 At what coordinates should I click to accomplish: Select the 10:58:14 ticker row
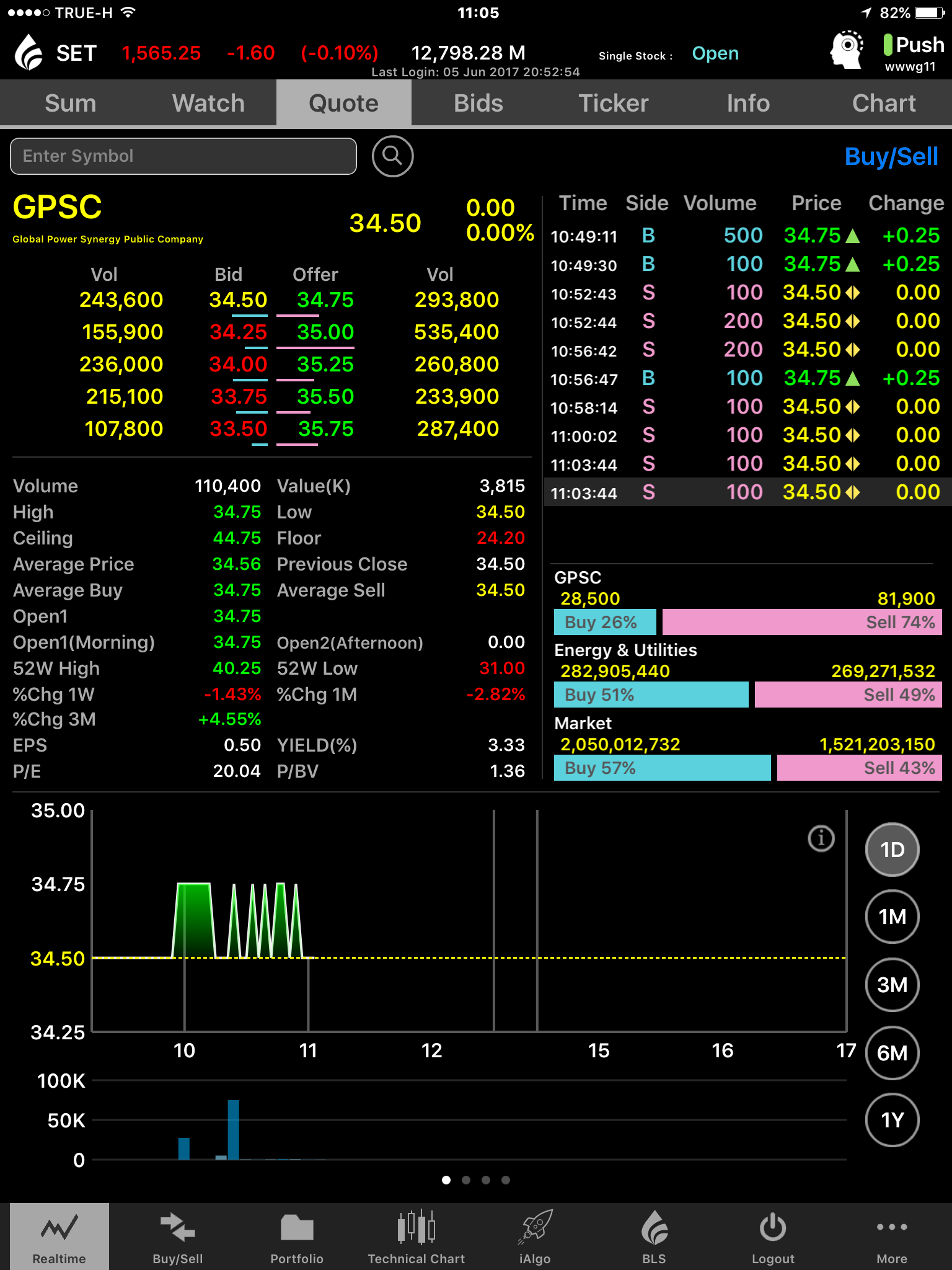coord(746,407)
